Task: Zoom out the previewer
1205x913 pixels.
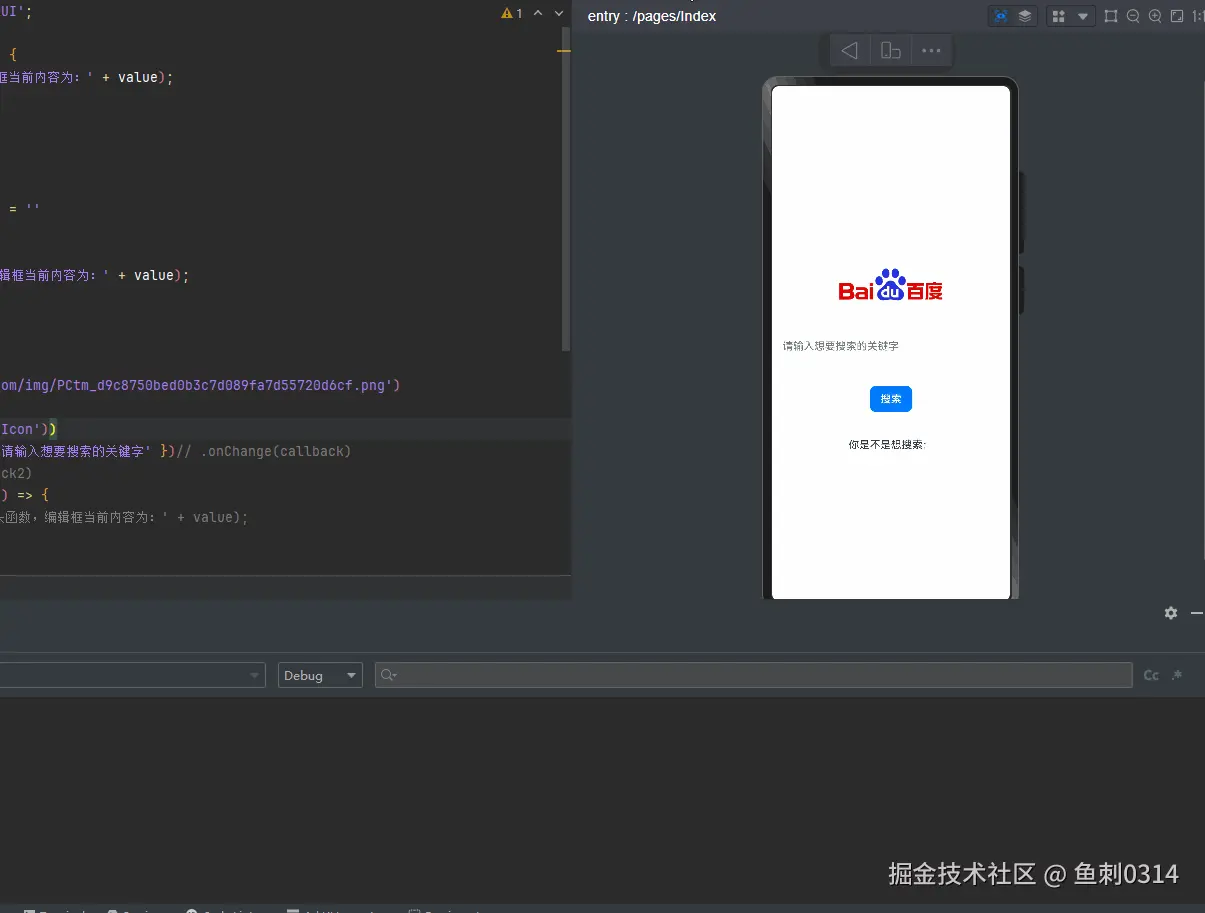Action: tap(1133, 16)
